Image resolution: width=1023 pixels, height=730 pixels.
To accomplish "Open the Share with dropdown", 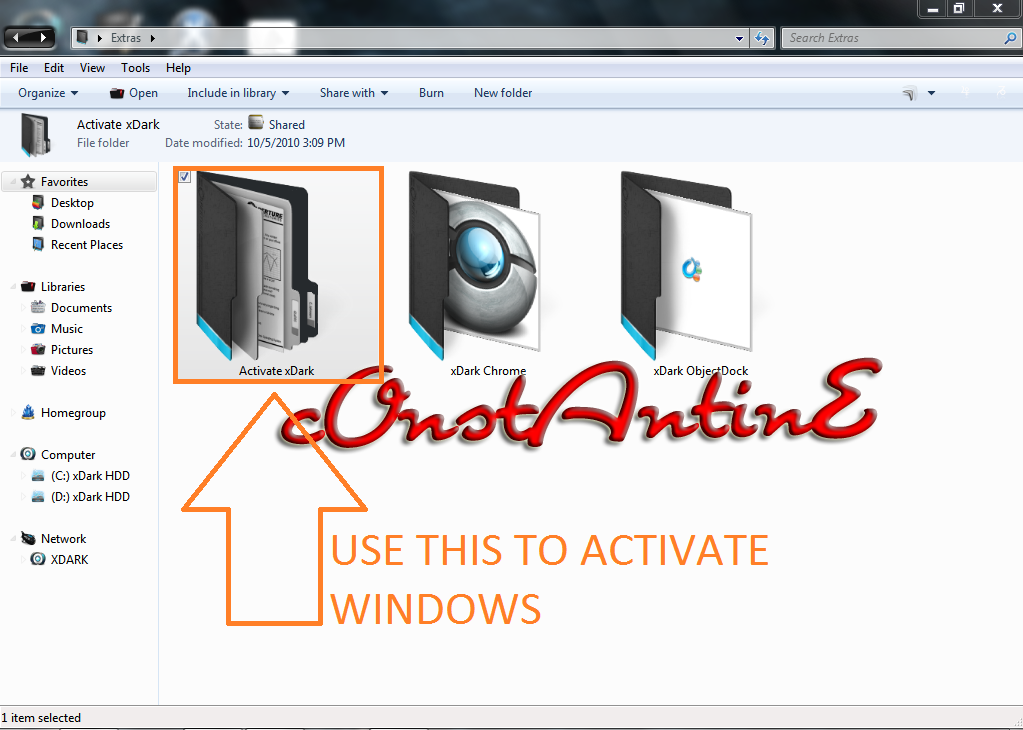I will pos(354,93).
